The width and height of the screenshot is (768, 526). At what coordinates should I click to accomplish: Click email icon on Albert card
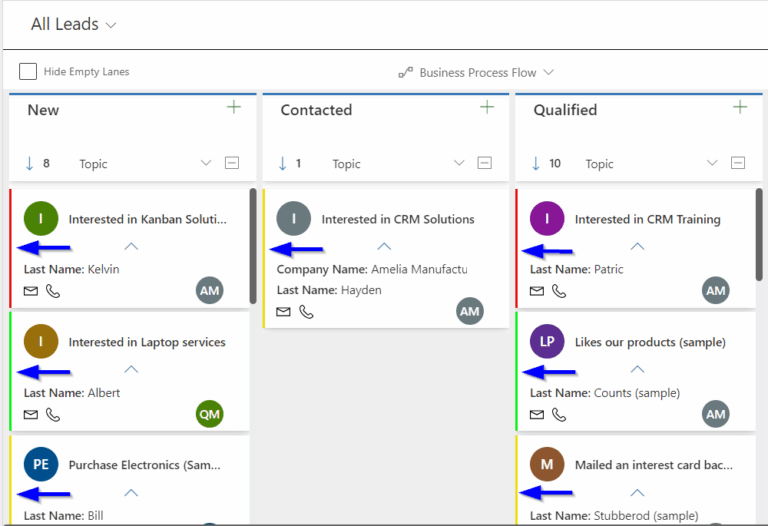coord(31,415)
